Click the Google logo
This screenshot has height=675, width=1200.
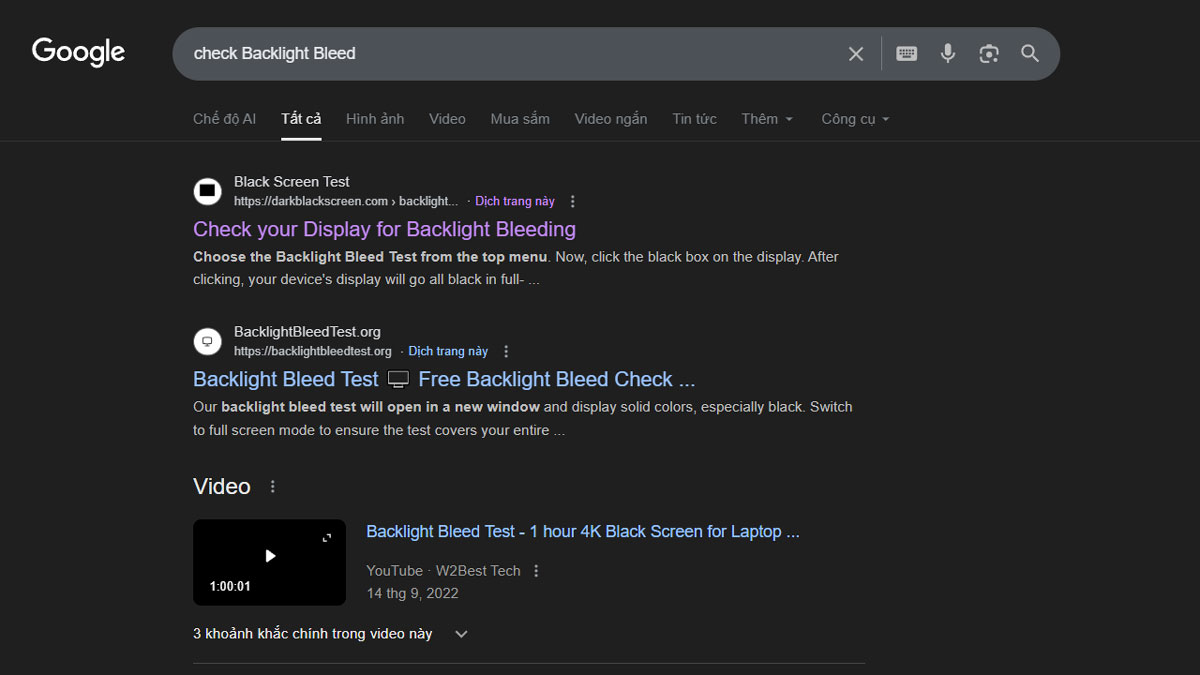[x=78, y=52]
